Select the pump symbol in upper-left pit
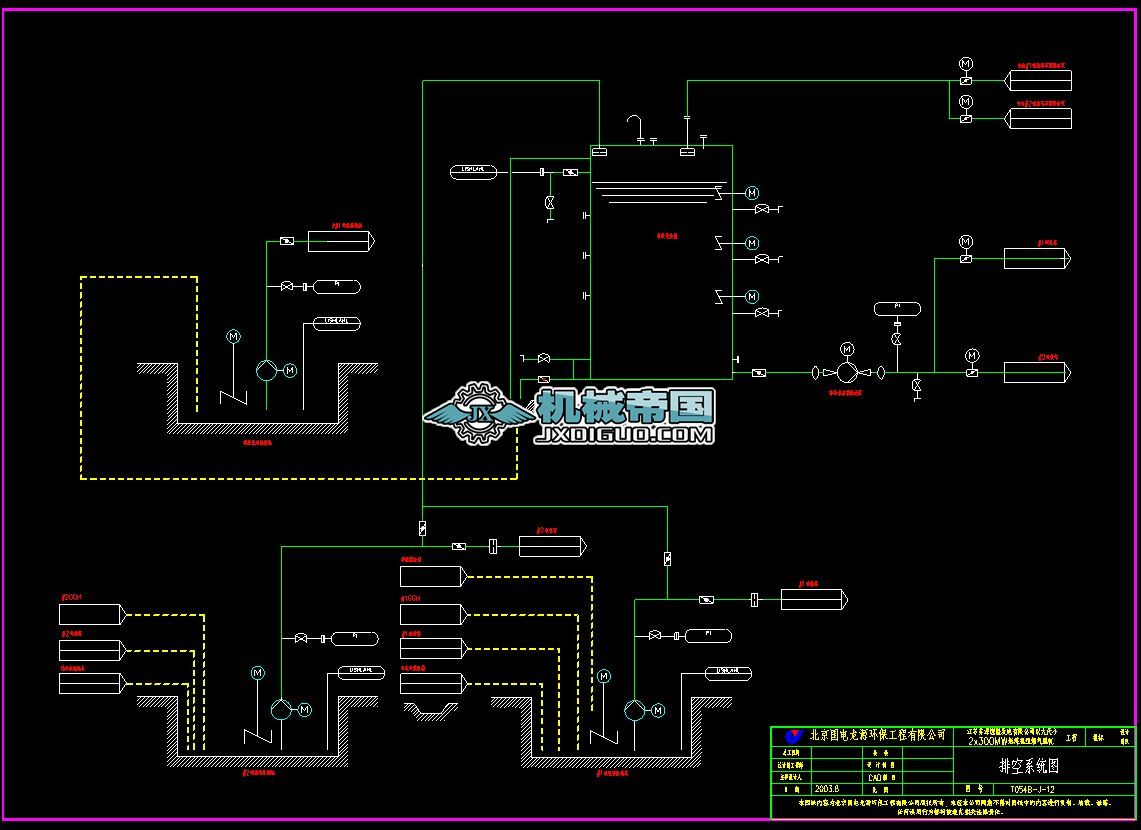Image resolution: width=1141 pixels, height=830 pixels. coord(266,370)
